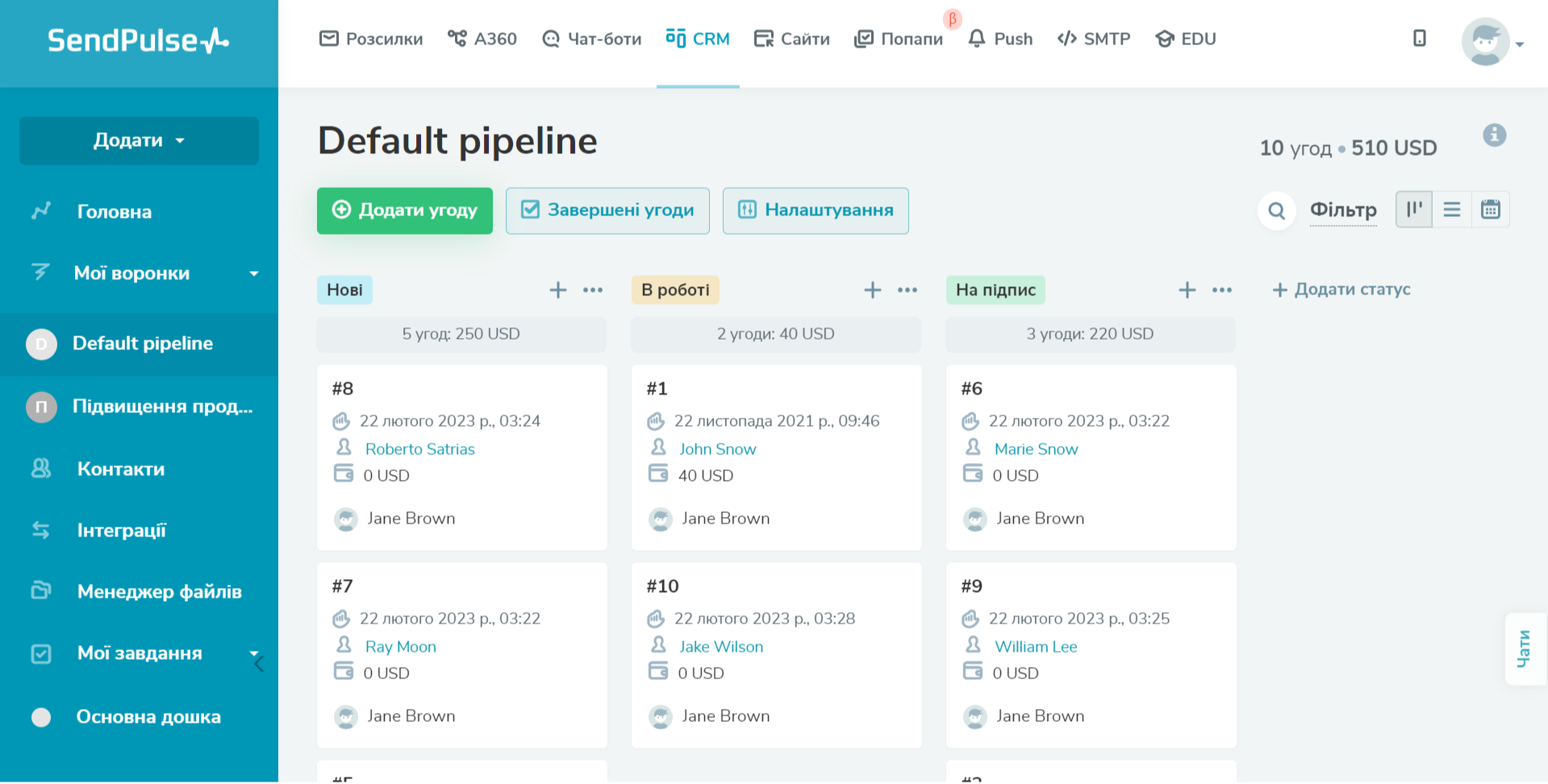Image resolution: width=1548 pixels, height=784 pixels.
Task: Click the Додати угоду button
Action: [x=404, y=211]
